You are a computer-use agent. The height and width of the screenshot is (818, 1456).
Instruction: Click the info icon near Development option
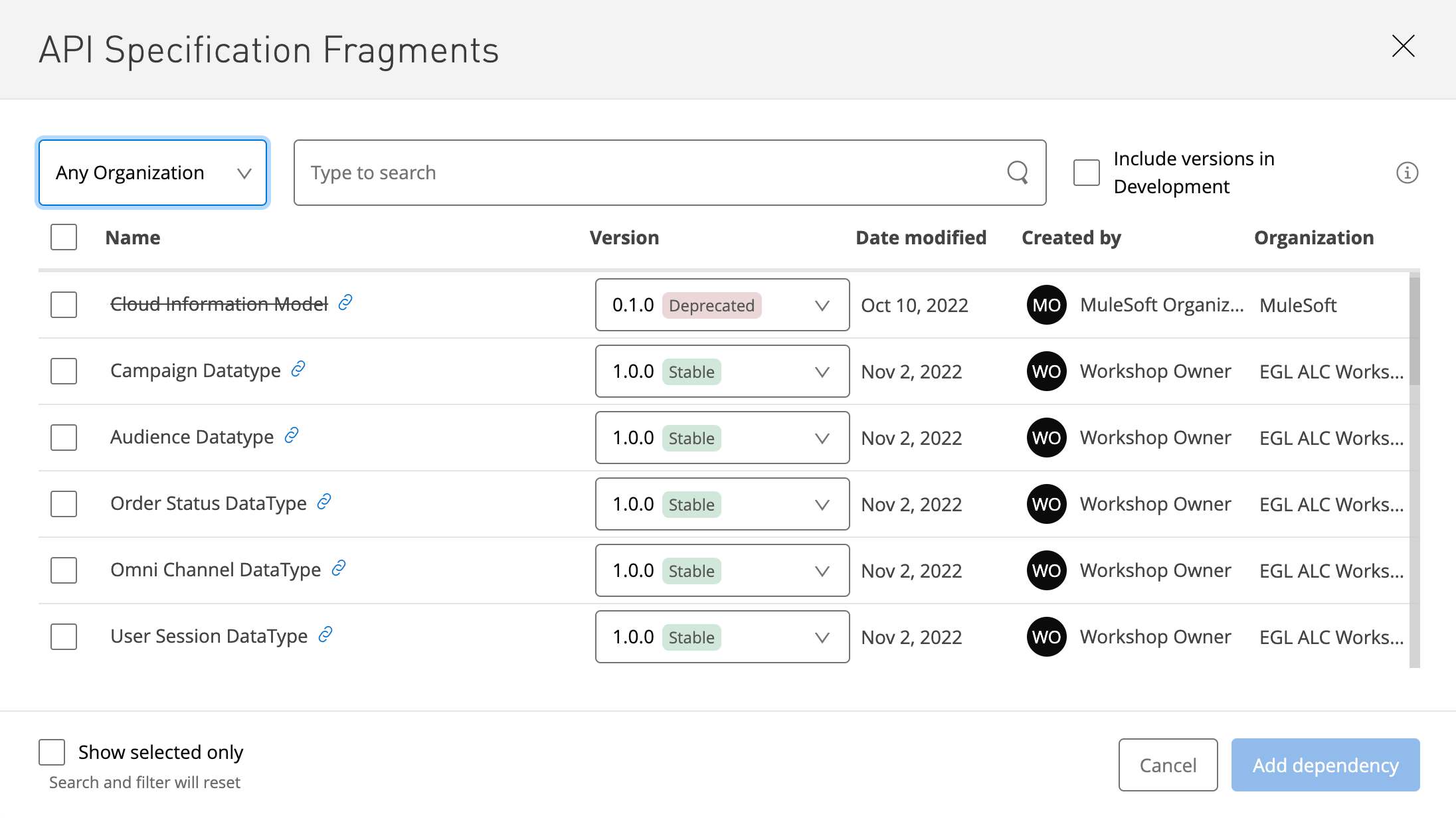coord(1407,173)
